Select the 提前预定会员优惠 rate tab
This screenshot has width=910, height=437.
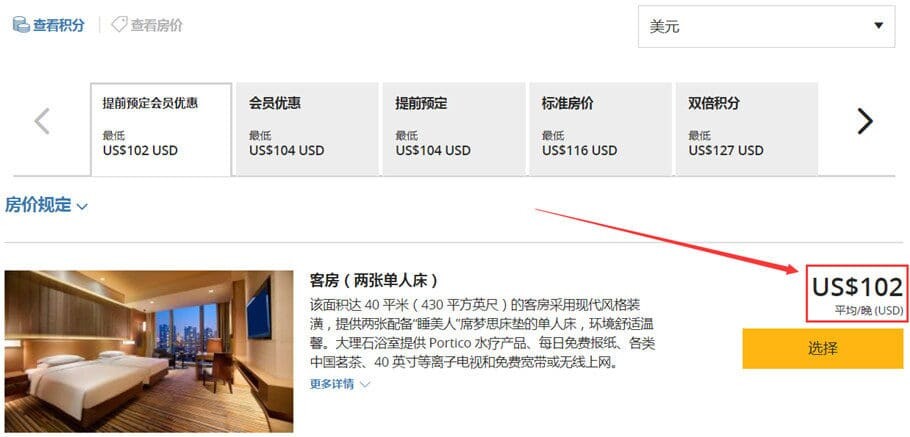[161, 129]
